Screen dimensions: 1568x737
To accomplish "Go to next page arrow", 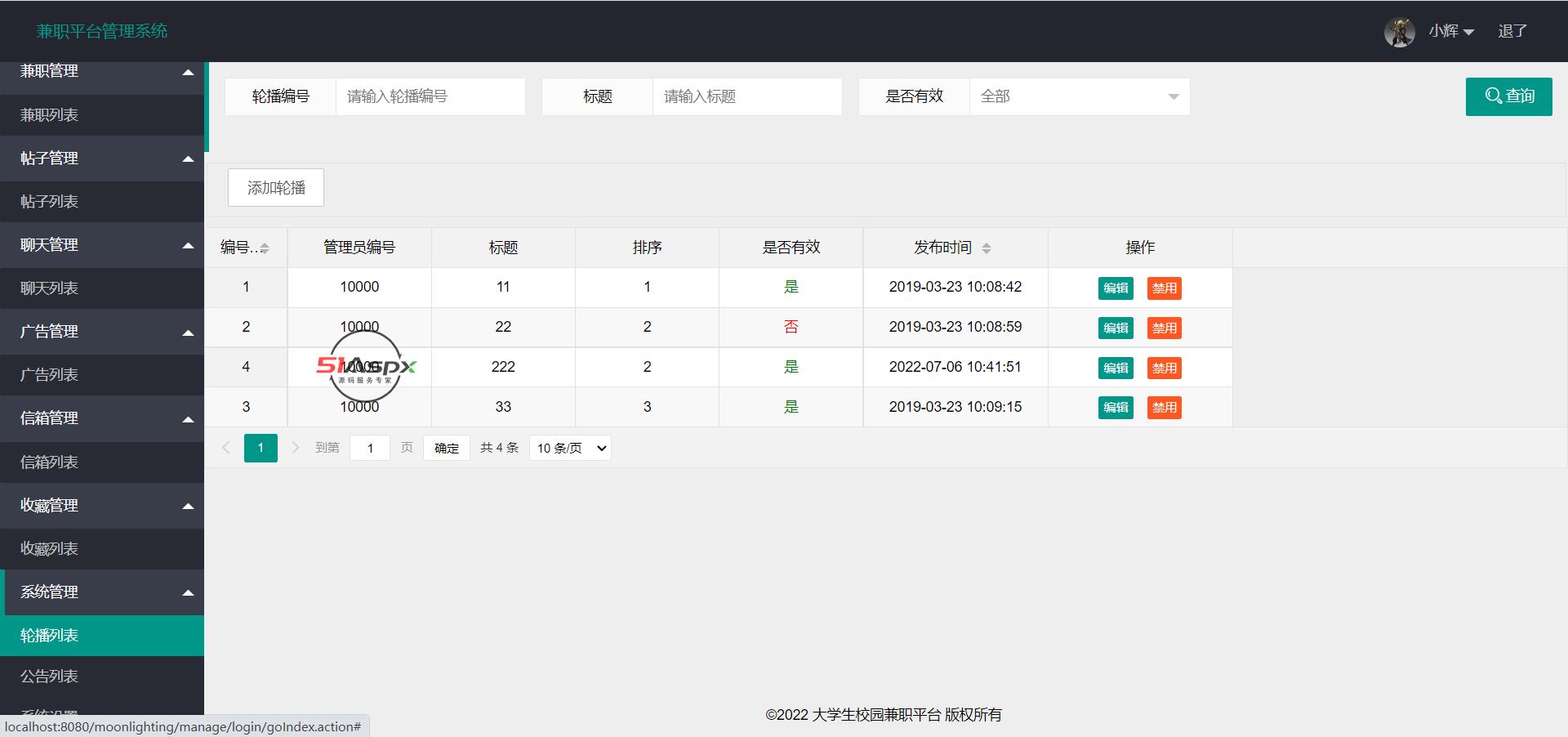I will pos(296,448).
